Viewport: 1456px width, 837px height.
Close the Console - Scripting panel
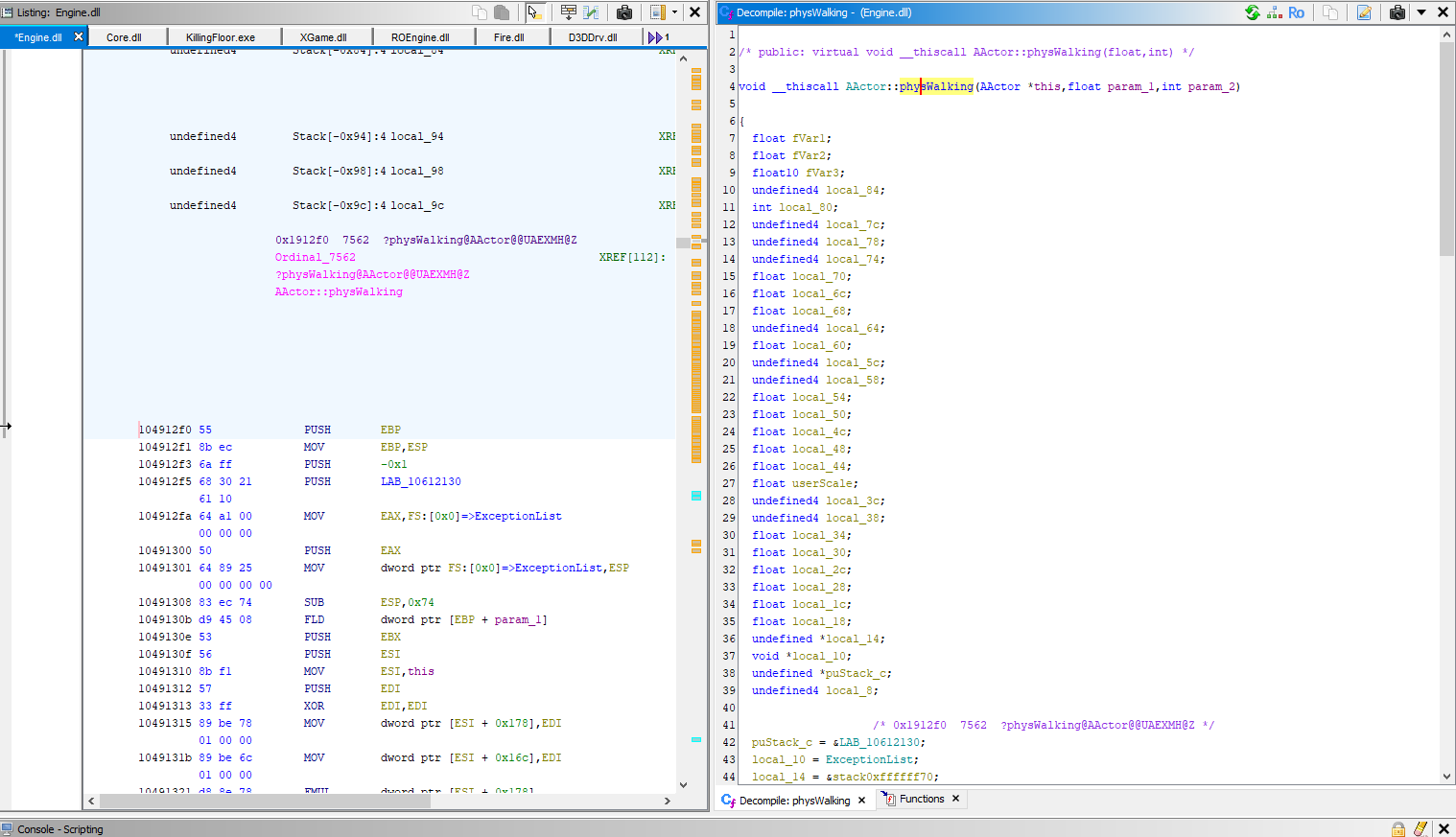tap(1444, 829)
